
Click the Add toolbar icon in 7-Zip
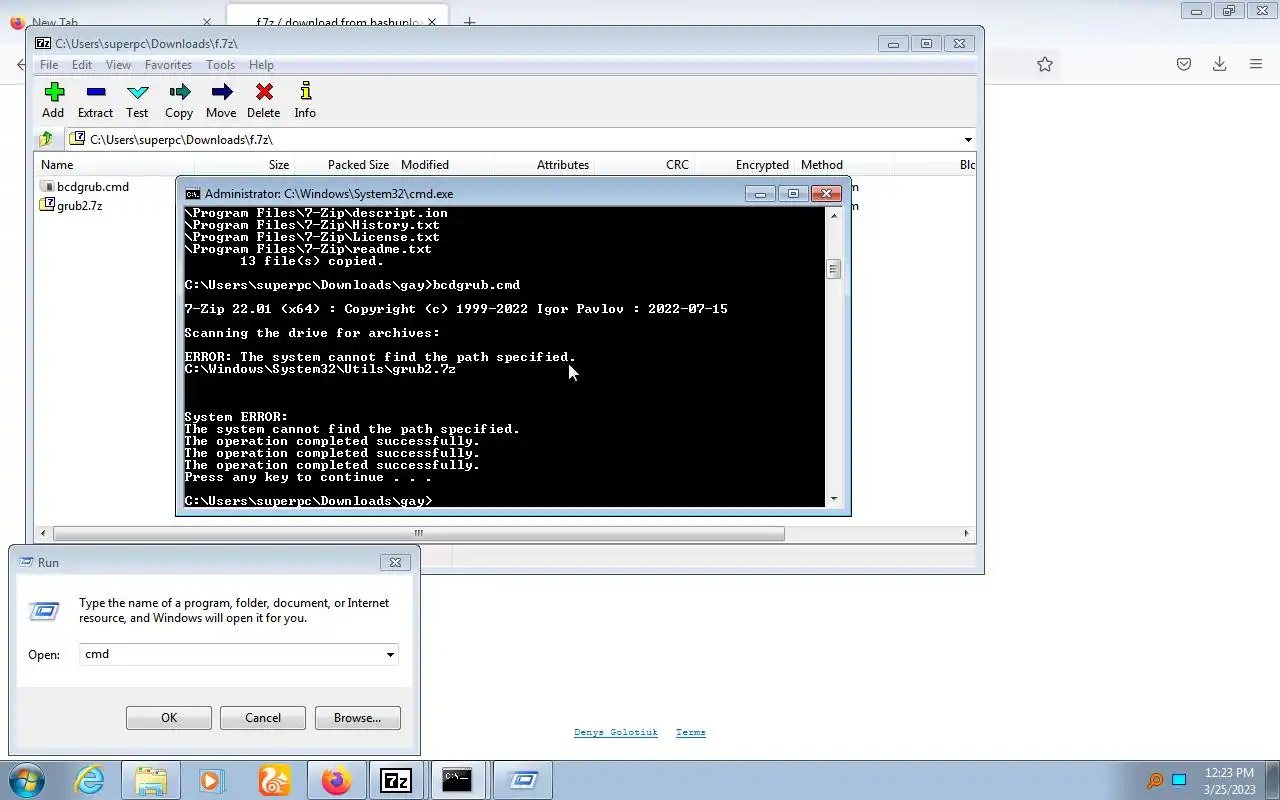pos(53,100)
